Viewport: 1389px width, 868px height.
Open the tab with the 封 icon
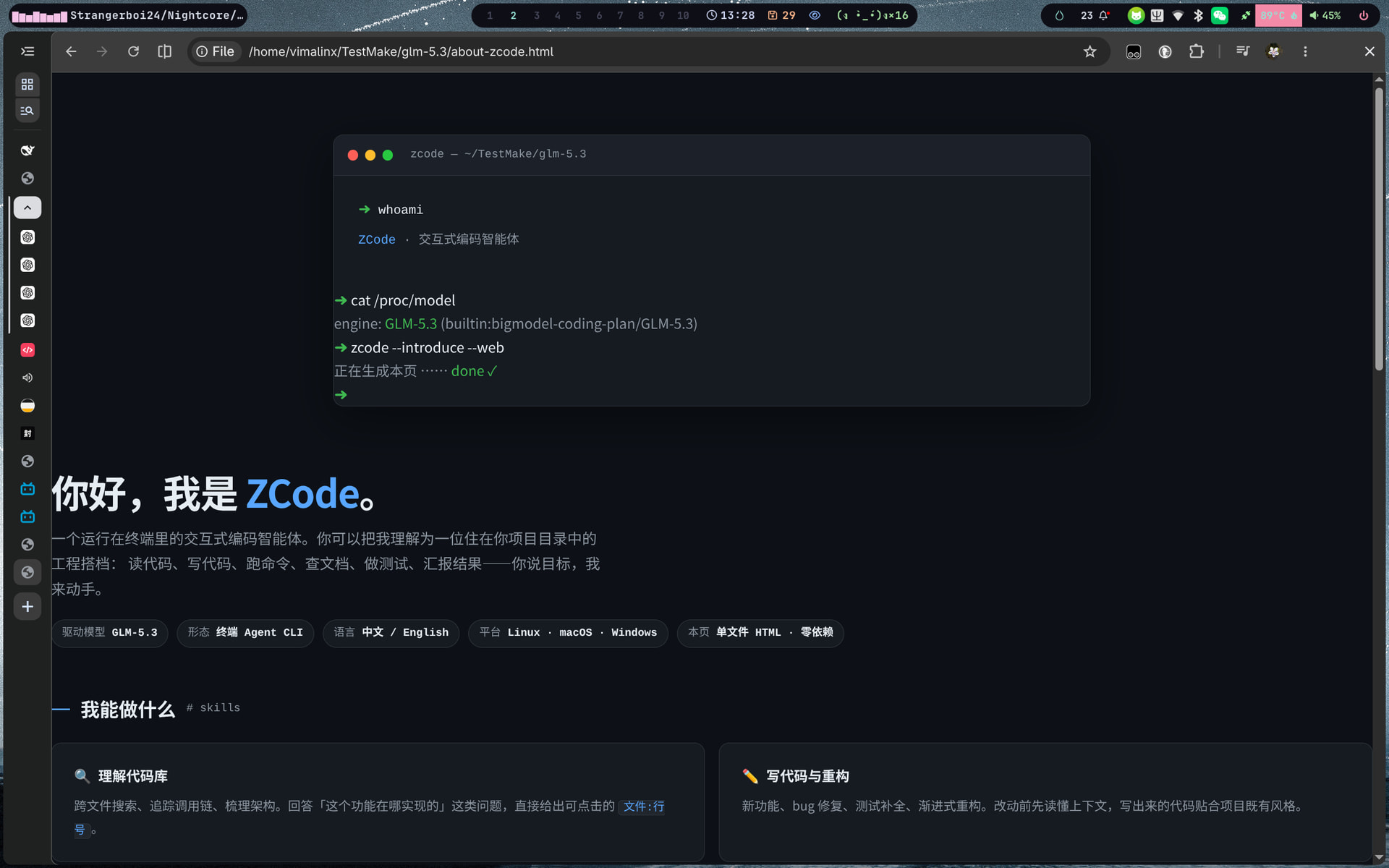(x=27, y=433)
